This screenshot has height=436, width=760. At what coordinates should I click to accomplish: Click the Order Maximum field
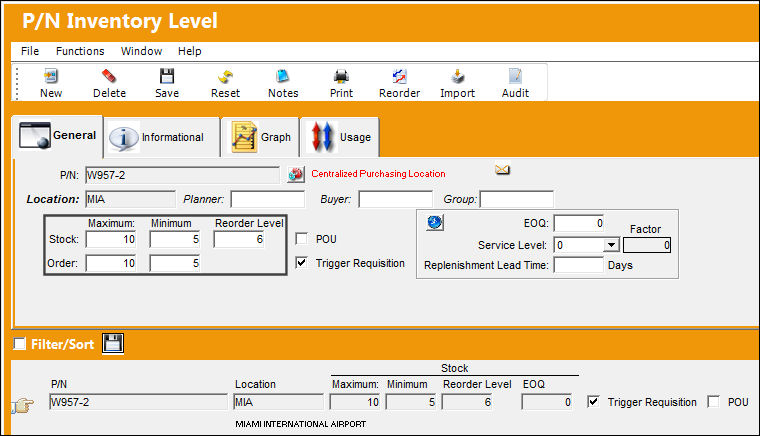click(x=111, y=263)
